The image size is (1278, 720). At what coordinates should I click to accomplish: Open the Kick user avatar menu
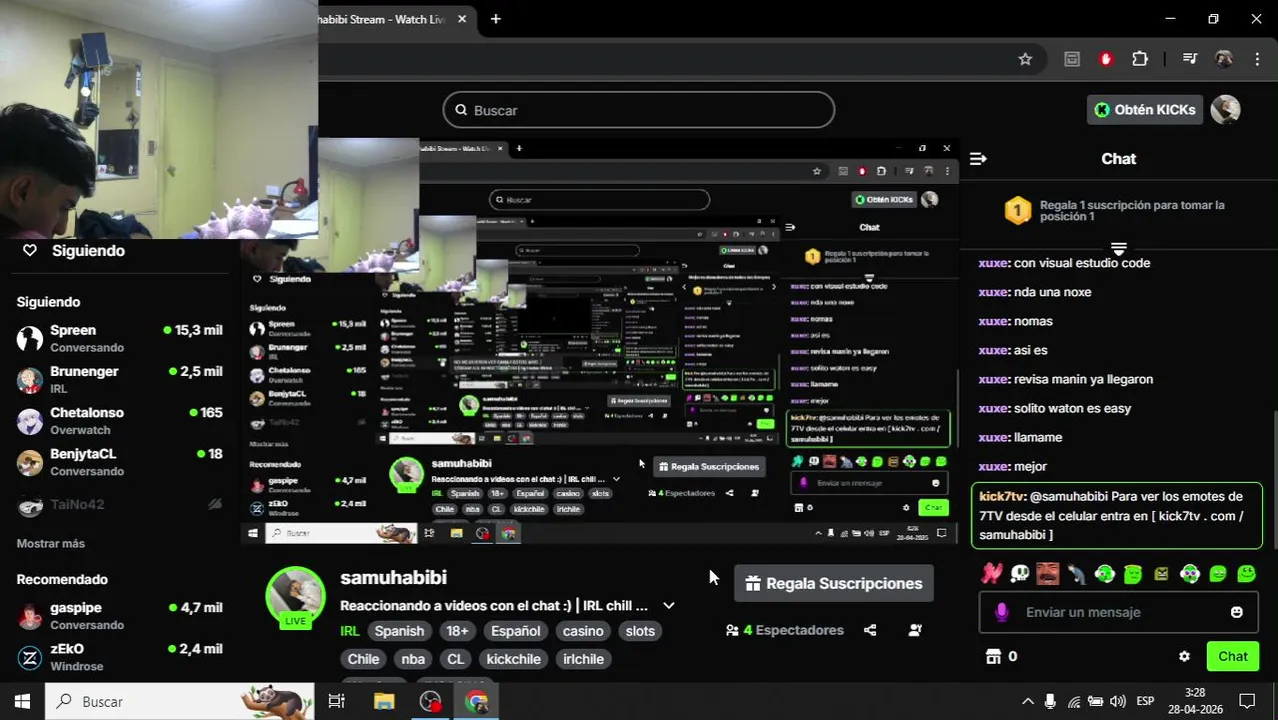(x=1225, y=110)
